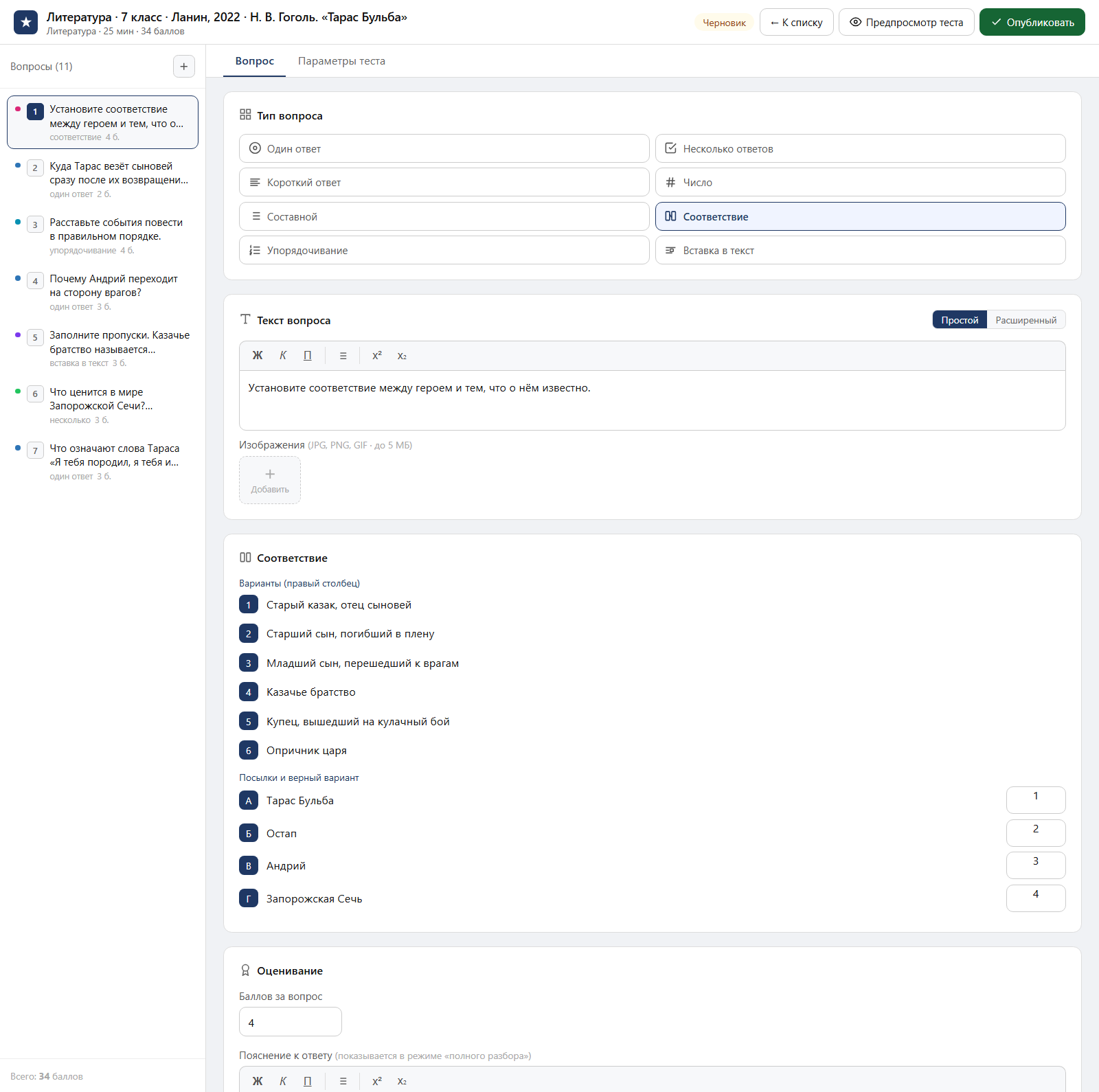The image size is (1099, 1092).
Task: Choose the «Упорядочивание» question type
Action: click(444, 250)
